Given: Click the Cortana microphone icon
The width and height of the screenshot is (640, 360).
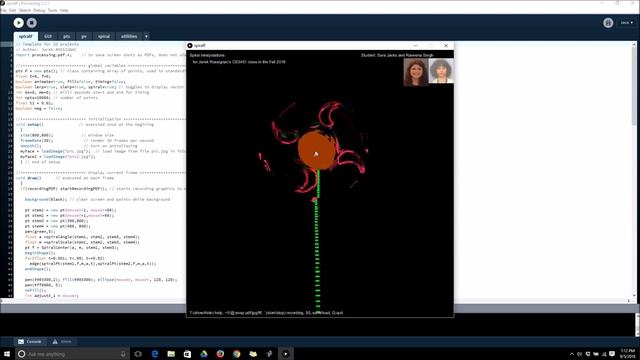Looking at the screenshot, I should point(123,354).
